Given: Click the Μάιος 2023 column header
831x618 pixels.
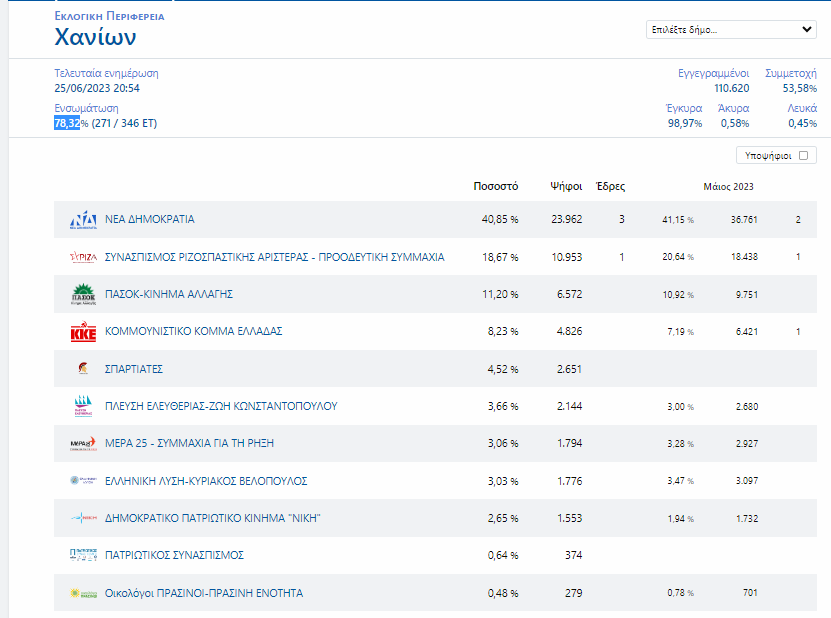Looking at the screenshot, I should coord(728,187).
